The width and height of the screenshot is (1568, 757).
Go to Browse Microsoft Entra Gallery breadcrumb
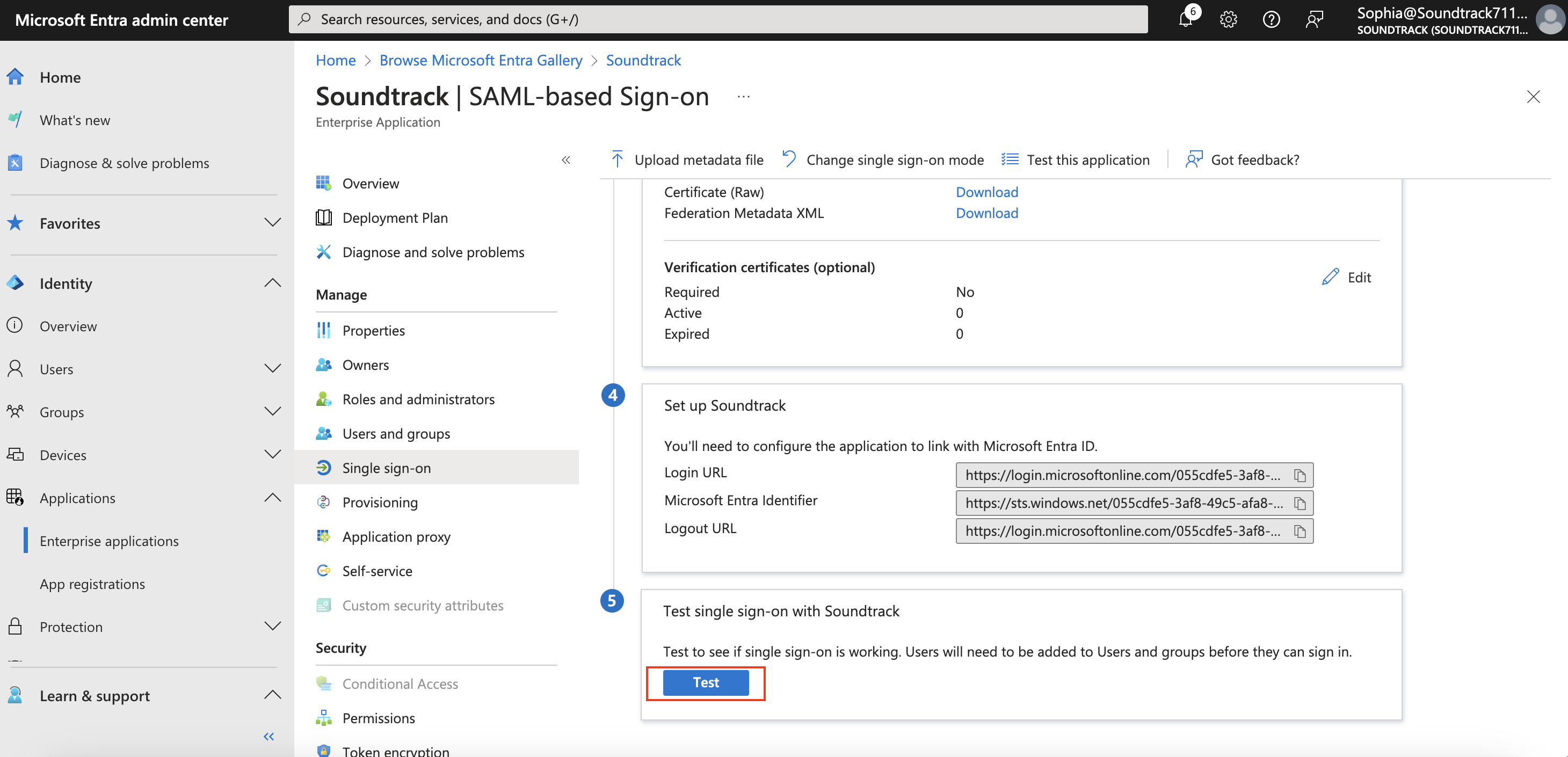click(x=481, y=60)
